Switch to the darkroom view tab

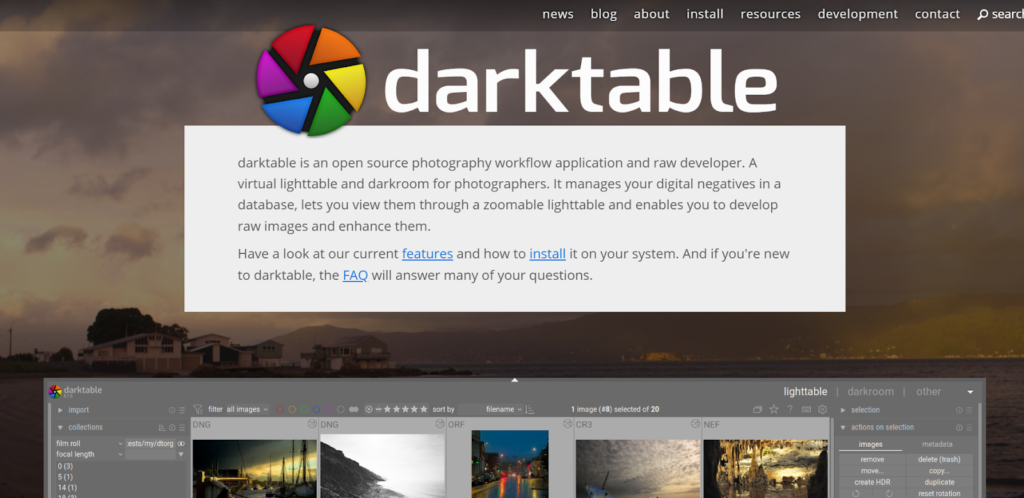pyautogui.click(x=870, y=391)
